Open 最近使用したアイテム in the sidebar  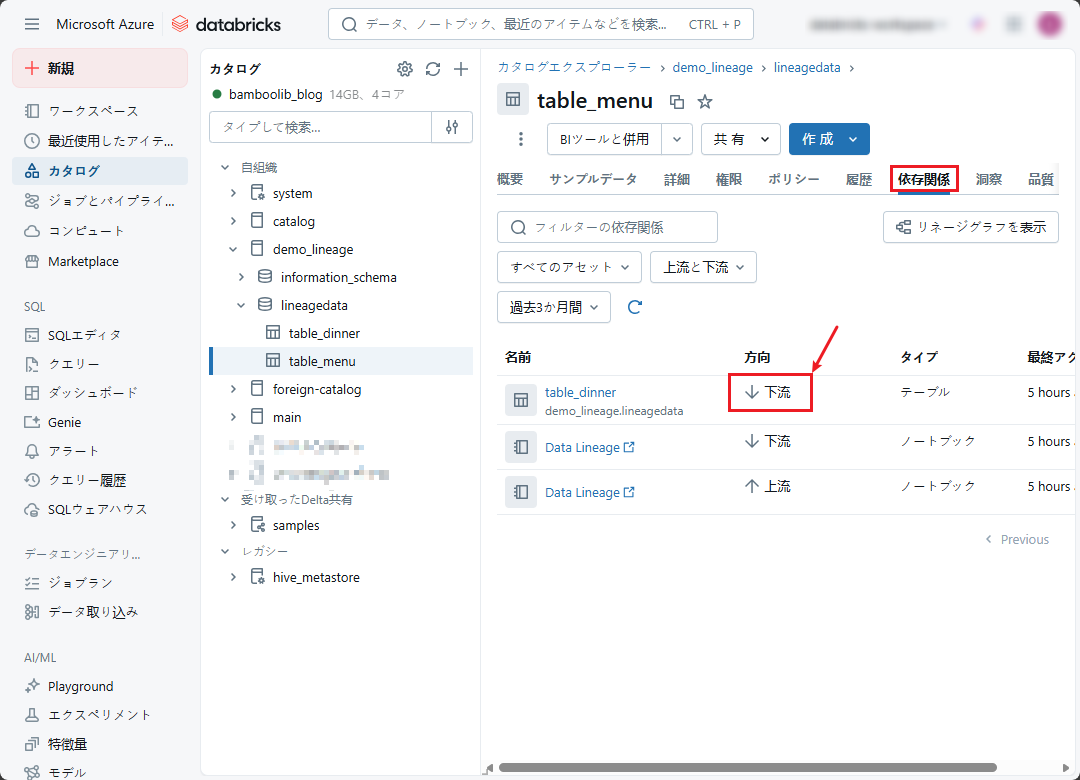pos(100,141)
